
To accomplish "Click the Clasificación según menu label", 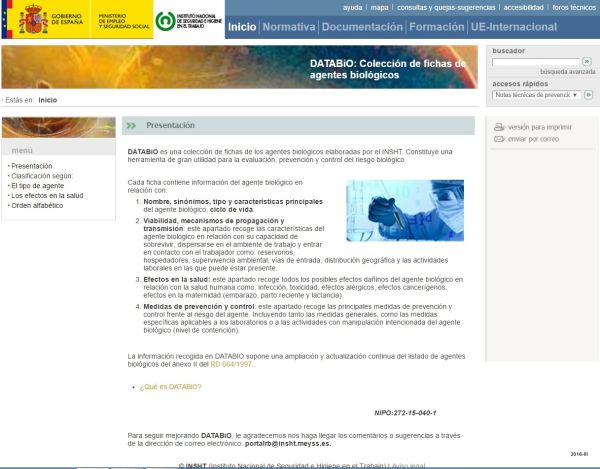I will pyautogui.click(x=42, y=176).
